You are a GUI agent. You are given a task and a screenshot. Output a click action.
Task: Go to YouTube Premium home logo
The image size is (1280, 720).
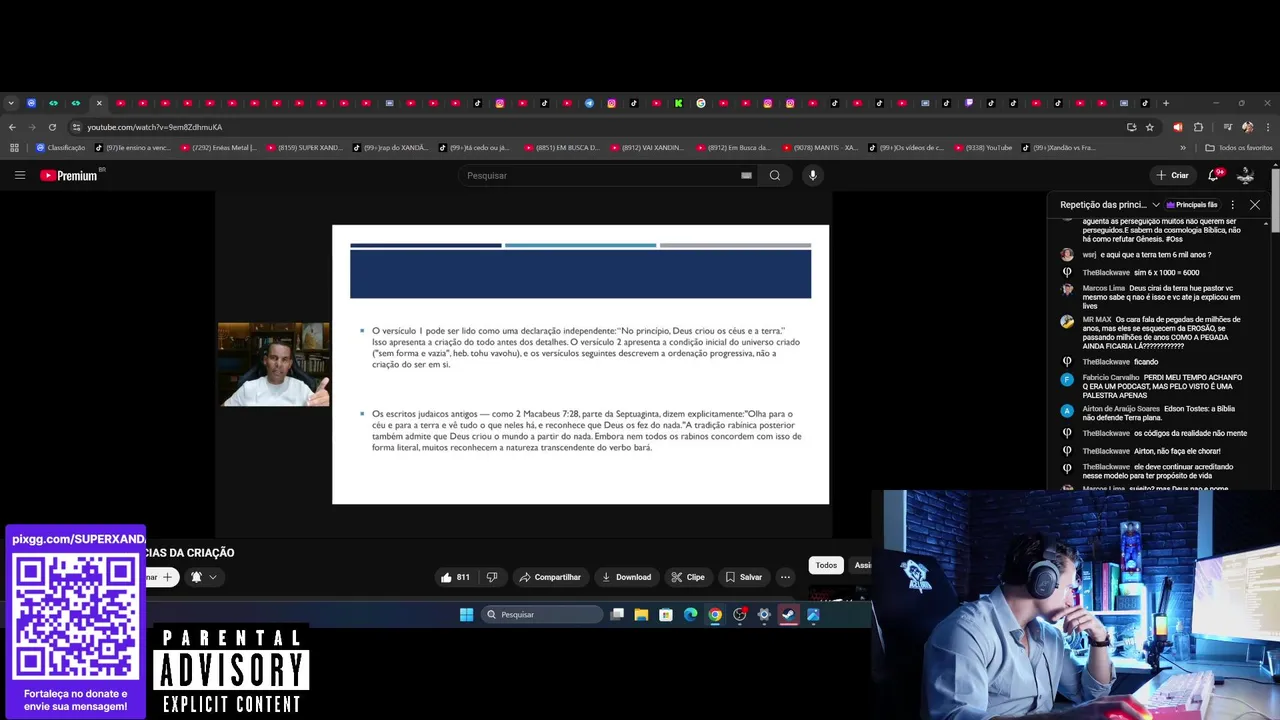coord(69,175)
